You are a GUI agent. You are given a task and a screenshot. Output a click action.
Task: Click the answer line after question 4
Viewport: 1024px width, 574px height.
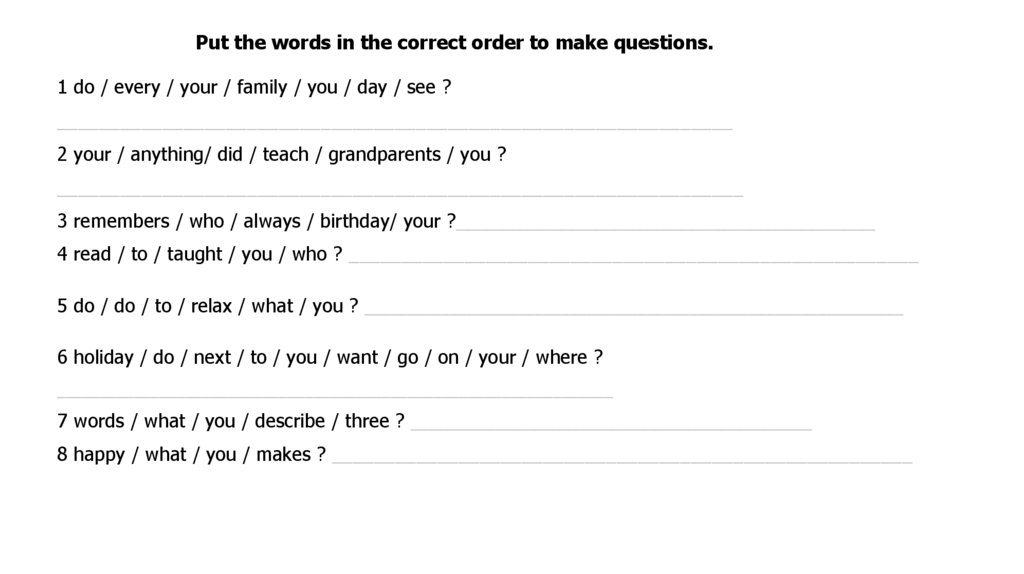[x=633, y=262]
